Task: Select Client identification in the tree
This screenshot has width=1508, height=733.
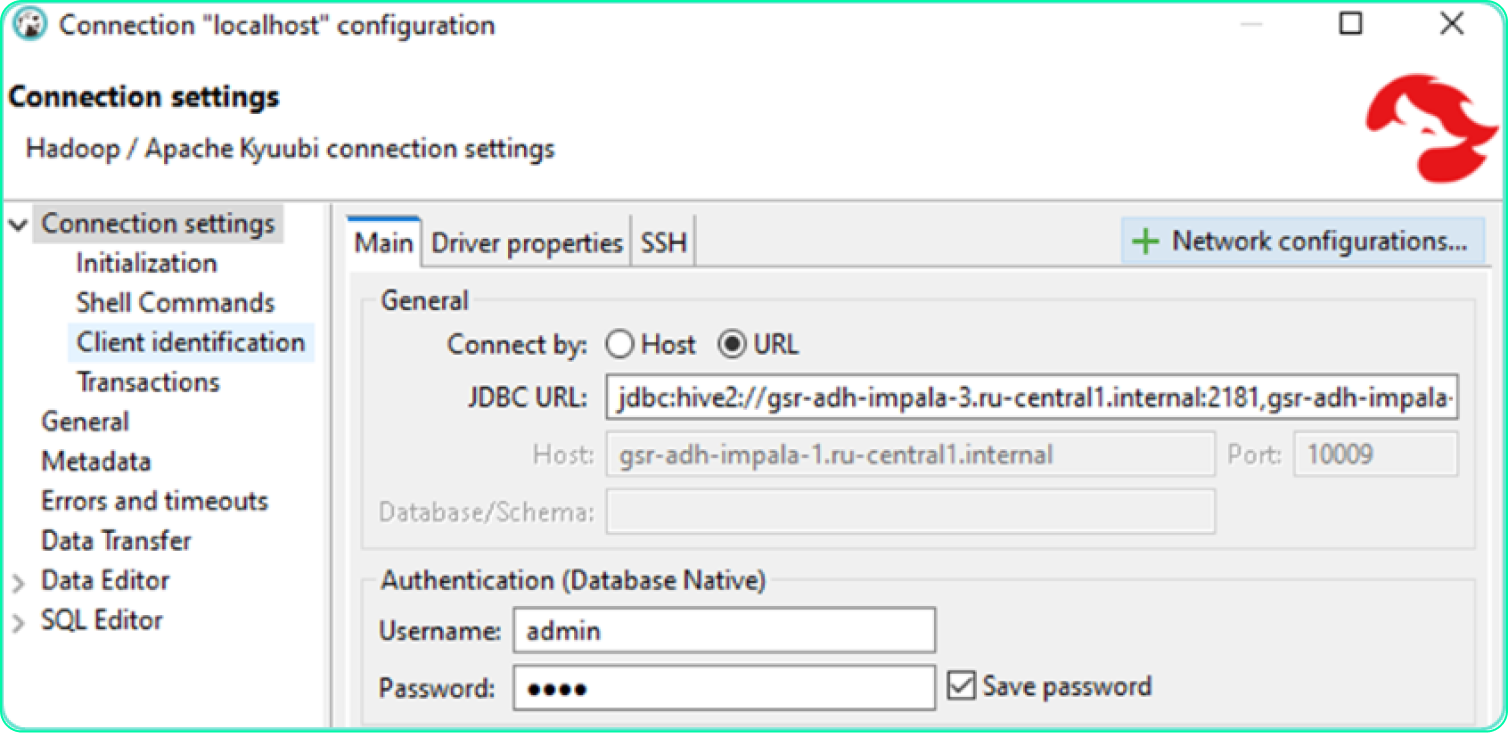Action: [x=190, y=342]
